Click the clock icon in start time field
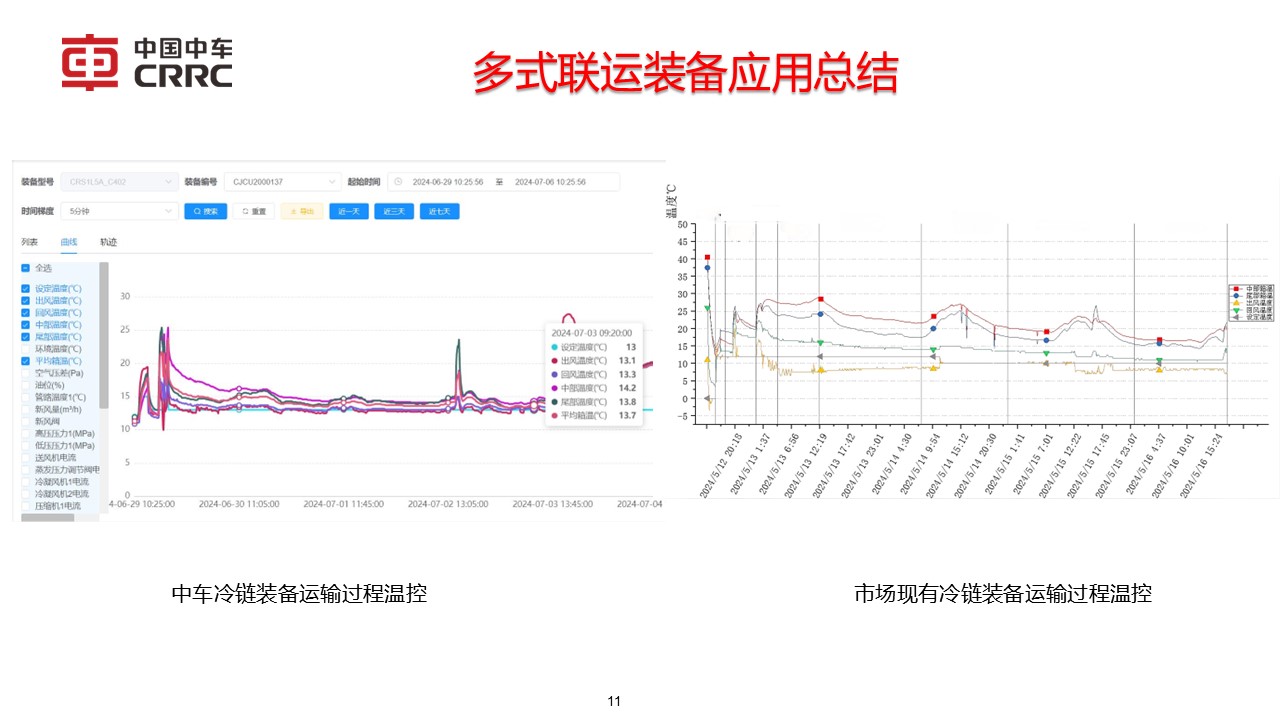 tap(398, 182)
